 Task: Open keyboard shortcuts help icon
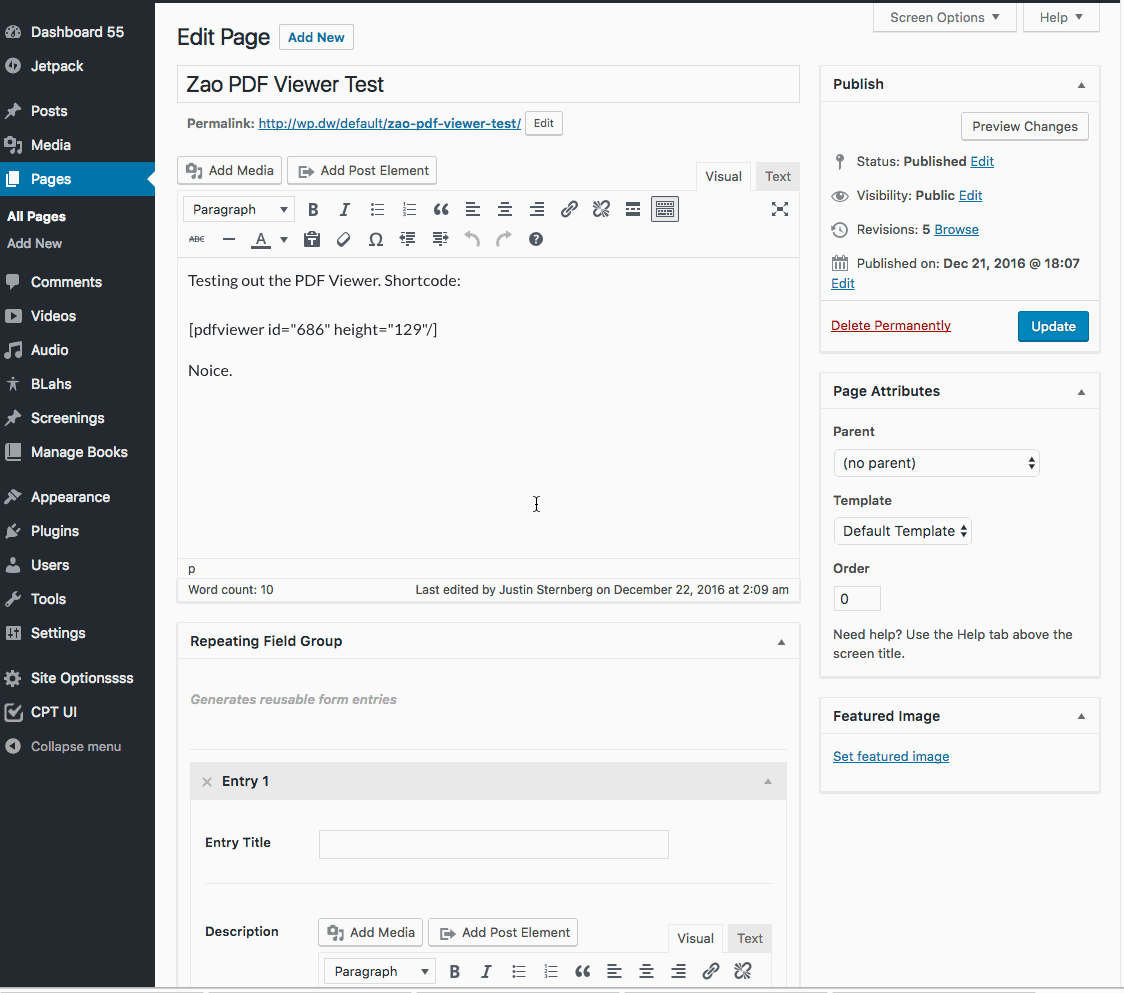535,239
